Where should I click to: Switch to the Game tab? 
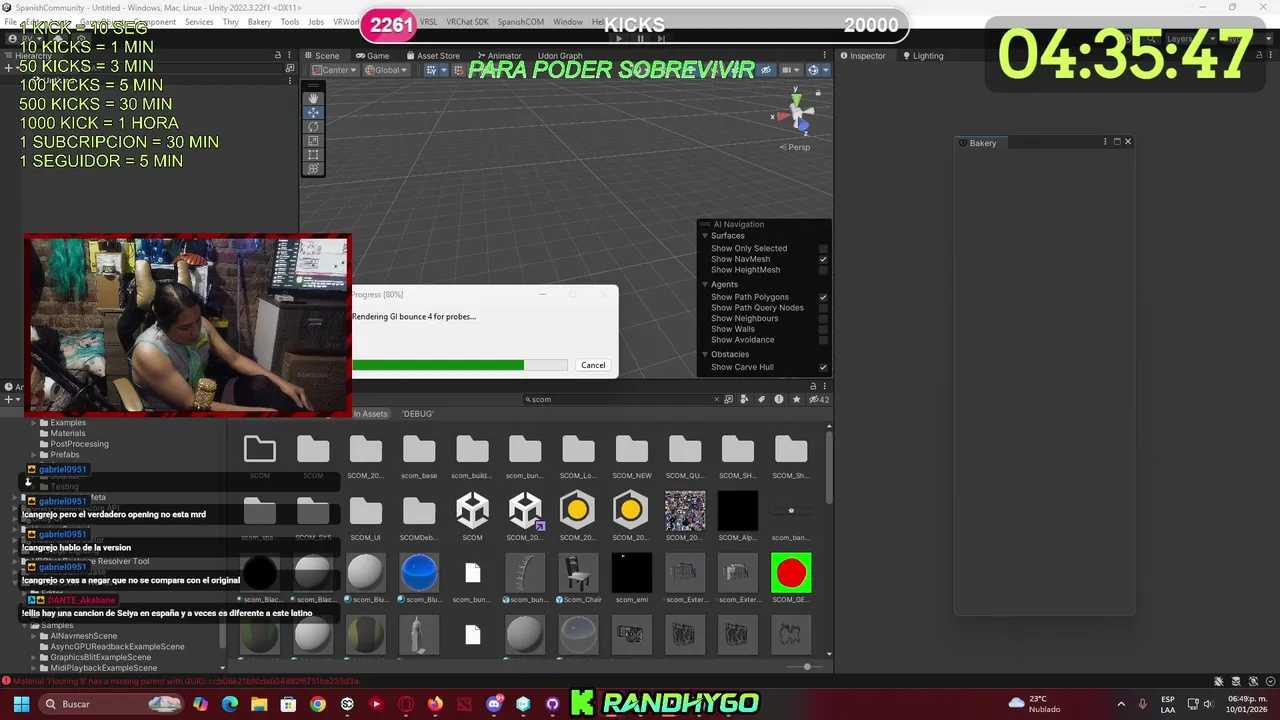point(373,56)
